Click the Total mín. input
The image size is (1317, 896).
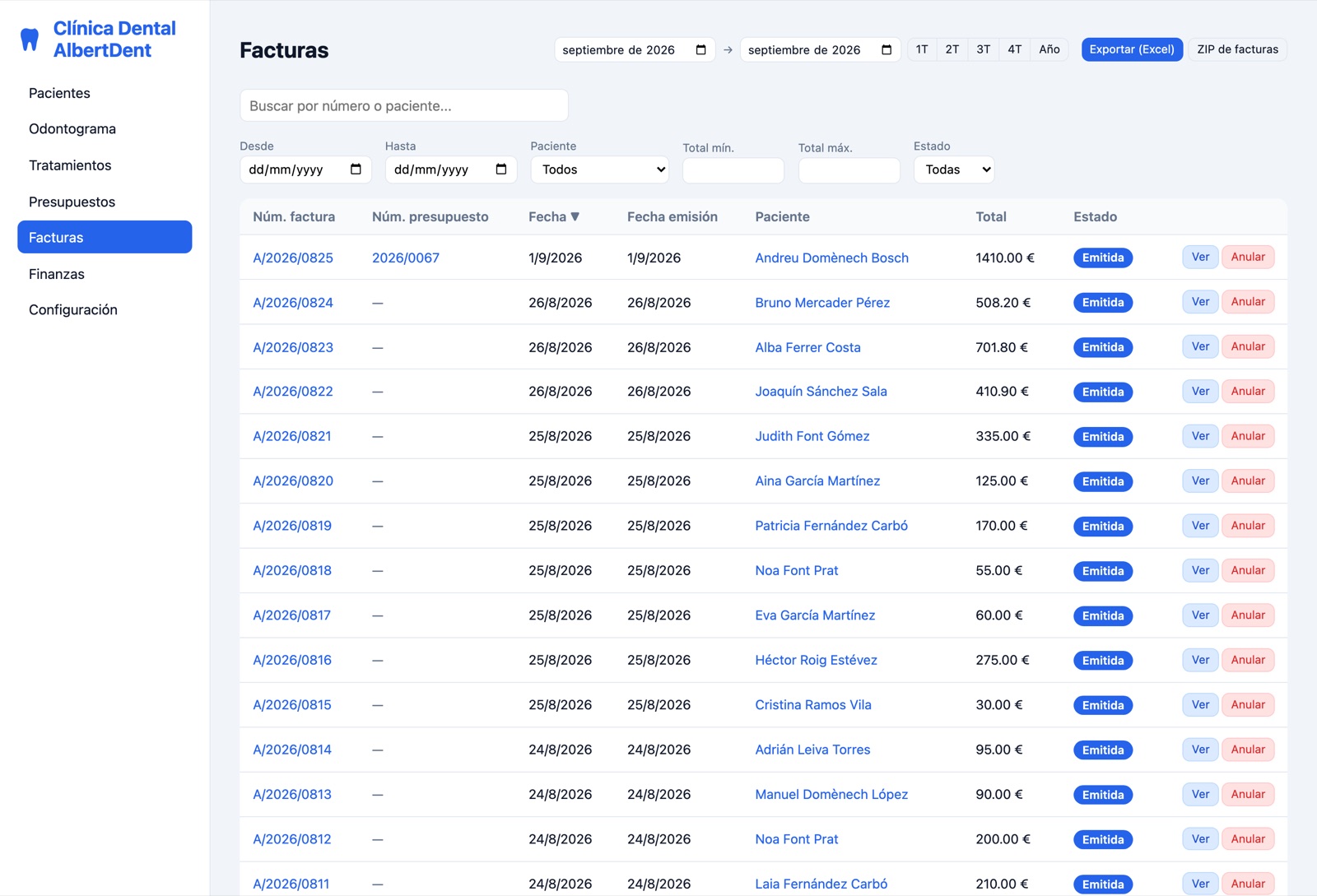point(733,170)
